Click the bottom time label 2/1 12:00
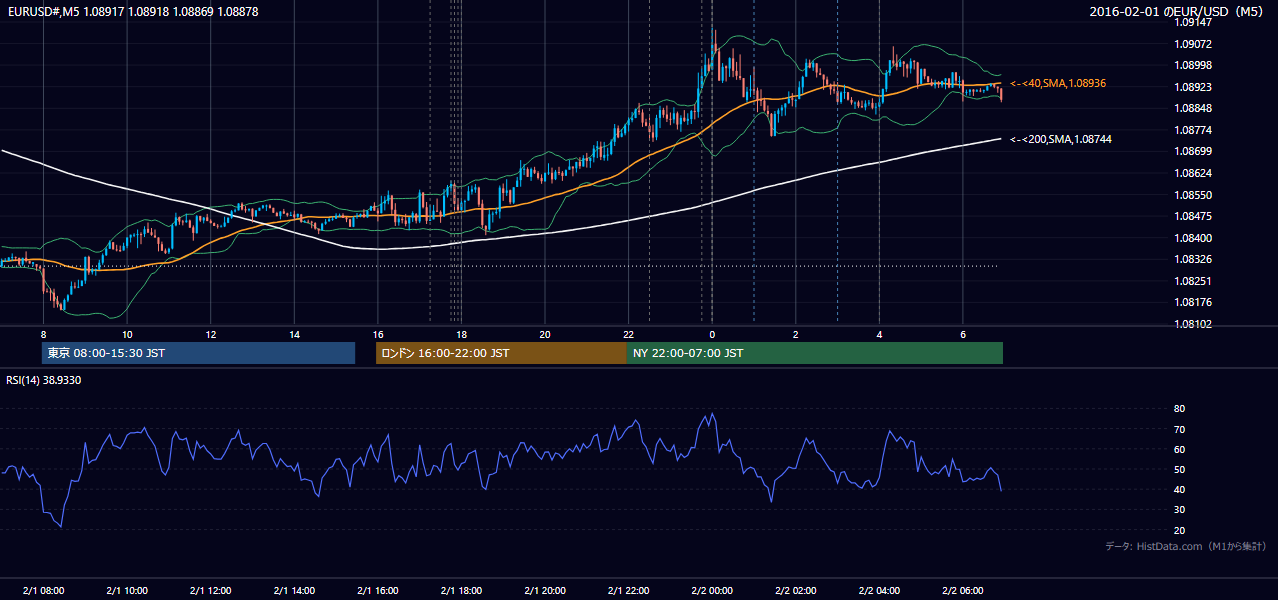This screenshot has height=600, width=1278. tap(210, 590)
